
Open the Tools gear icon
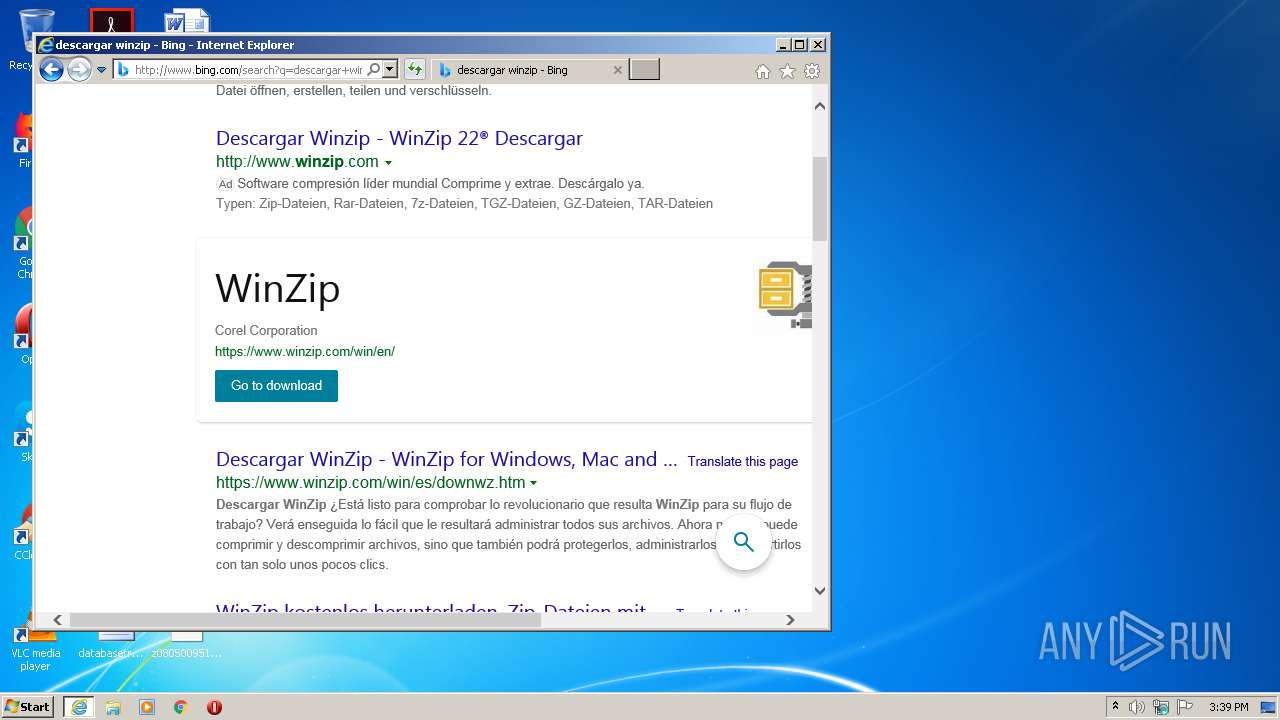[x=812, y=71]
